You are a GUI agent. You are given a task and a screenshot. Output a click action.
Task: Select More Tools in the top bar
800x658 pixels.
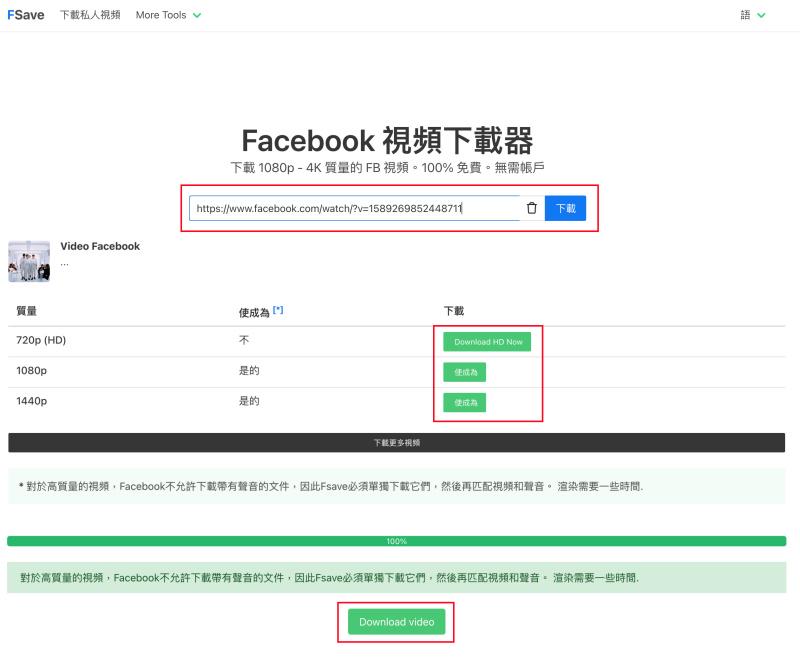(167, 15)
